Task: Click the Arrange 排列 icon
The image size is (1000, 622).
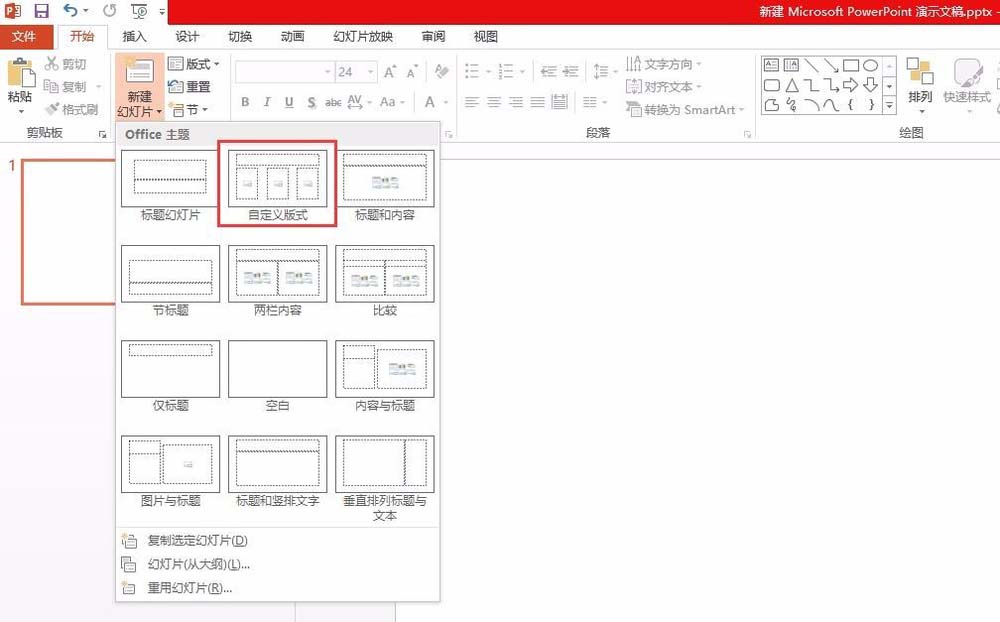Action: pyautogui.click(x=920, y=71)
